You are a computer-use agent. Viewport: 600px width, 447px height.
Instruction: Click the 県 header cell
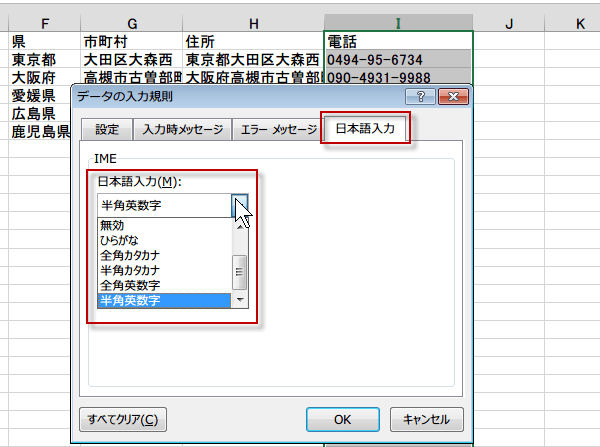coord(45,41)
